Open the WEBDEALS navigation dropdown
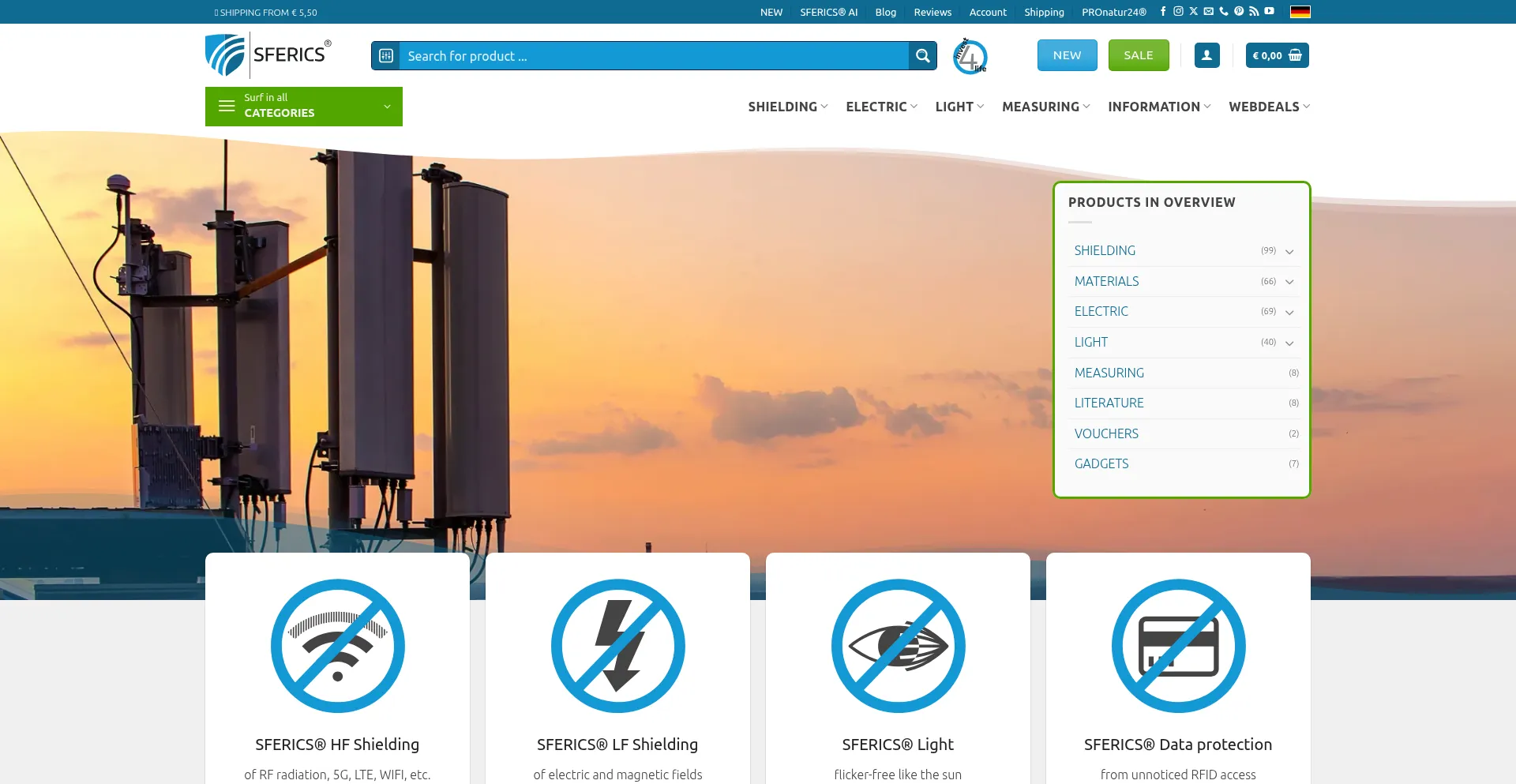Image resolution: width=1516 pixels, height=784 pixels. pos(1269,107)
